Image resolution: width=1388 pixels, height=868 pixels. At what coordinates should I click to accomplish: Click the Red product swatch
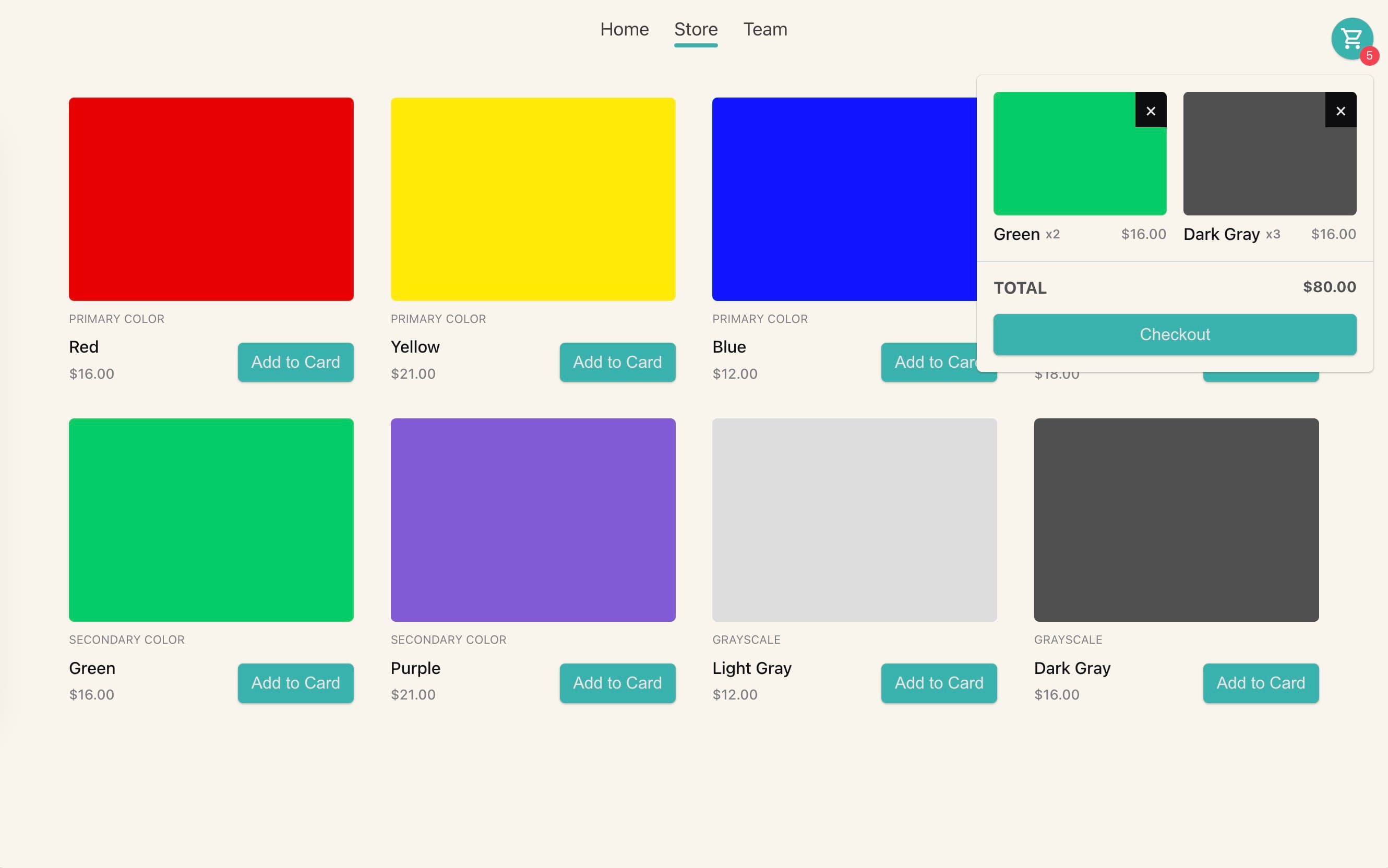pyautogui.click(x=211, y=199)
